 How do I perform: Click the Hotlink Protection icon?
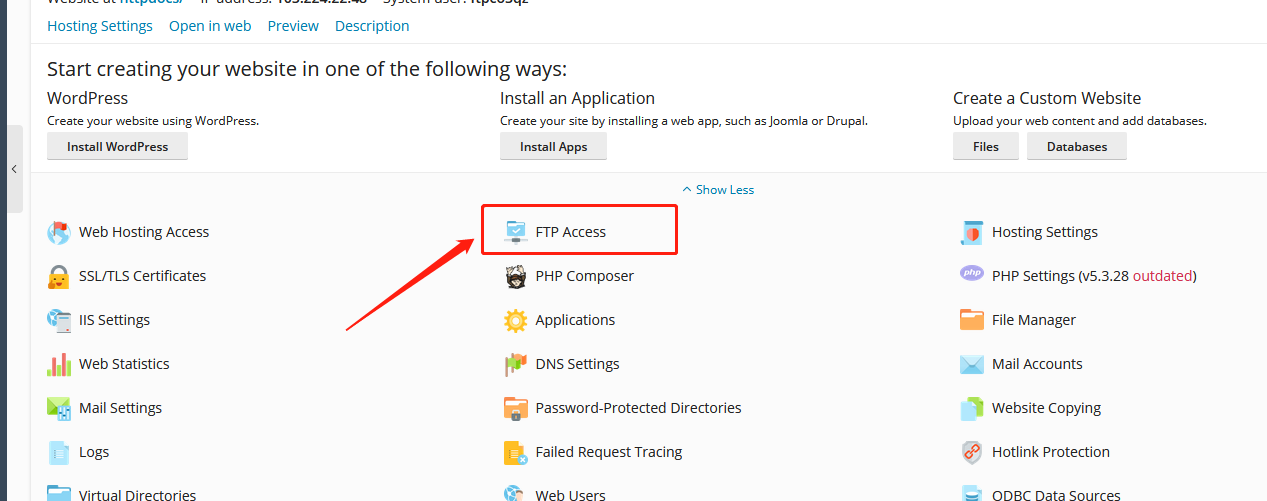click(x=972, y=452)
